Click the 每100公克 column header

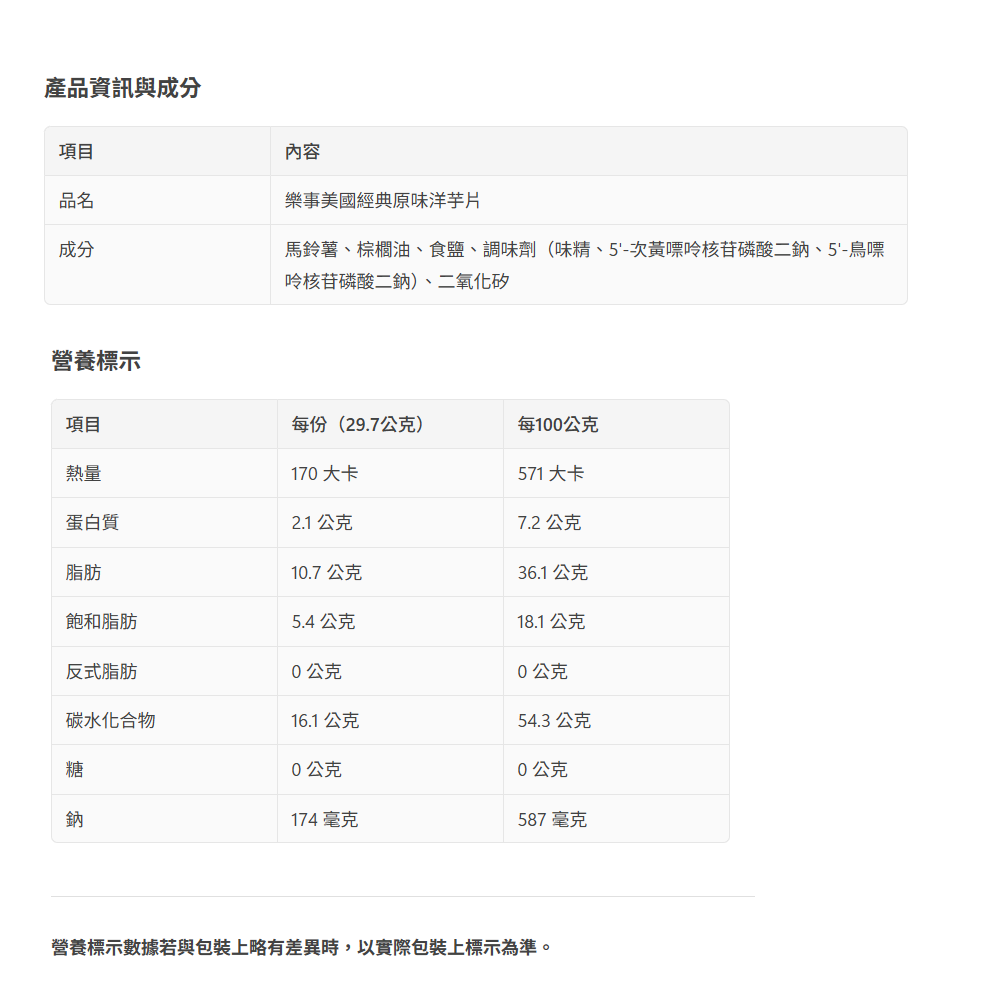point(558,425)
